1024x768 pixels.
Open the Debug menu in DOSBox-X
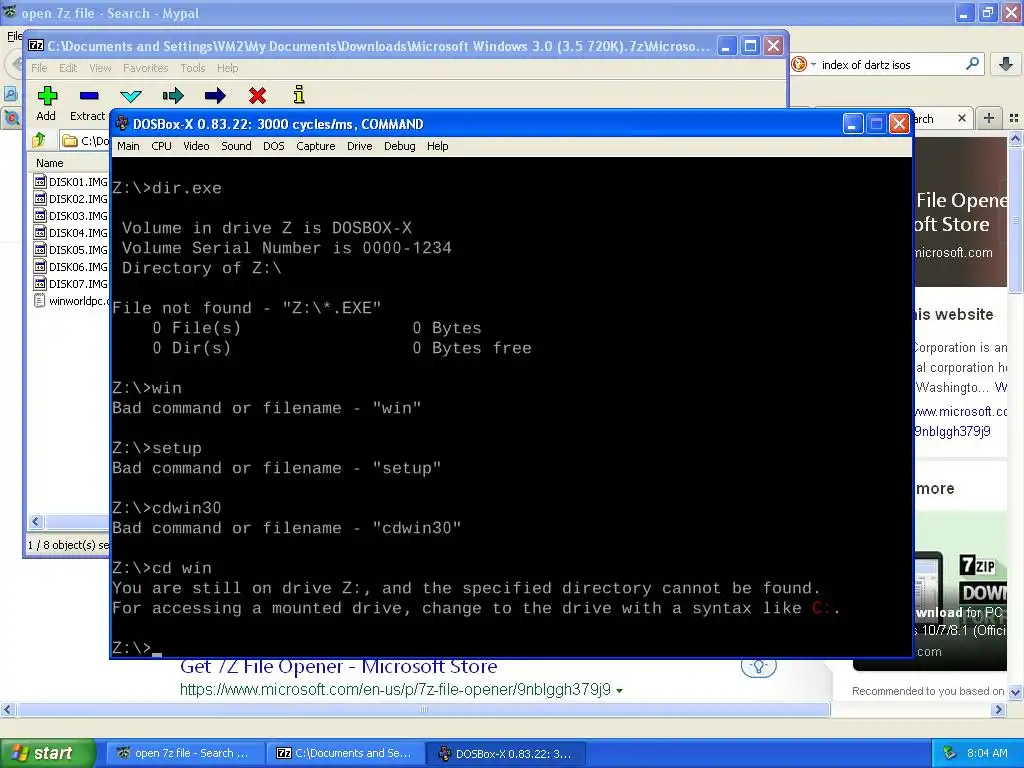pos(400,146)
